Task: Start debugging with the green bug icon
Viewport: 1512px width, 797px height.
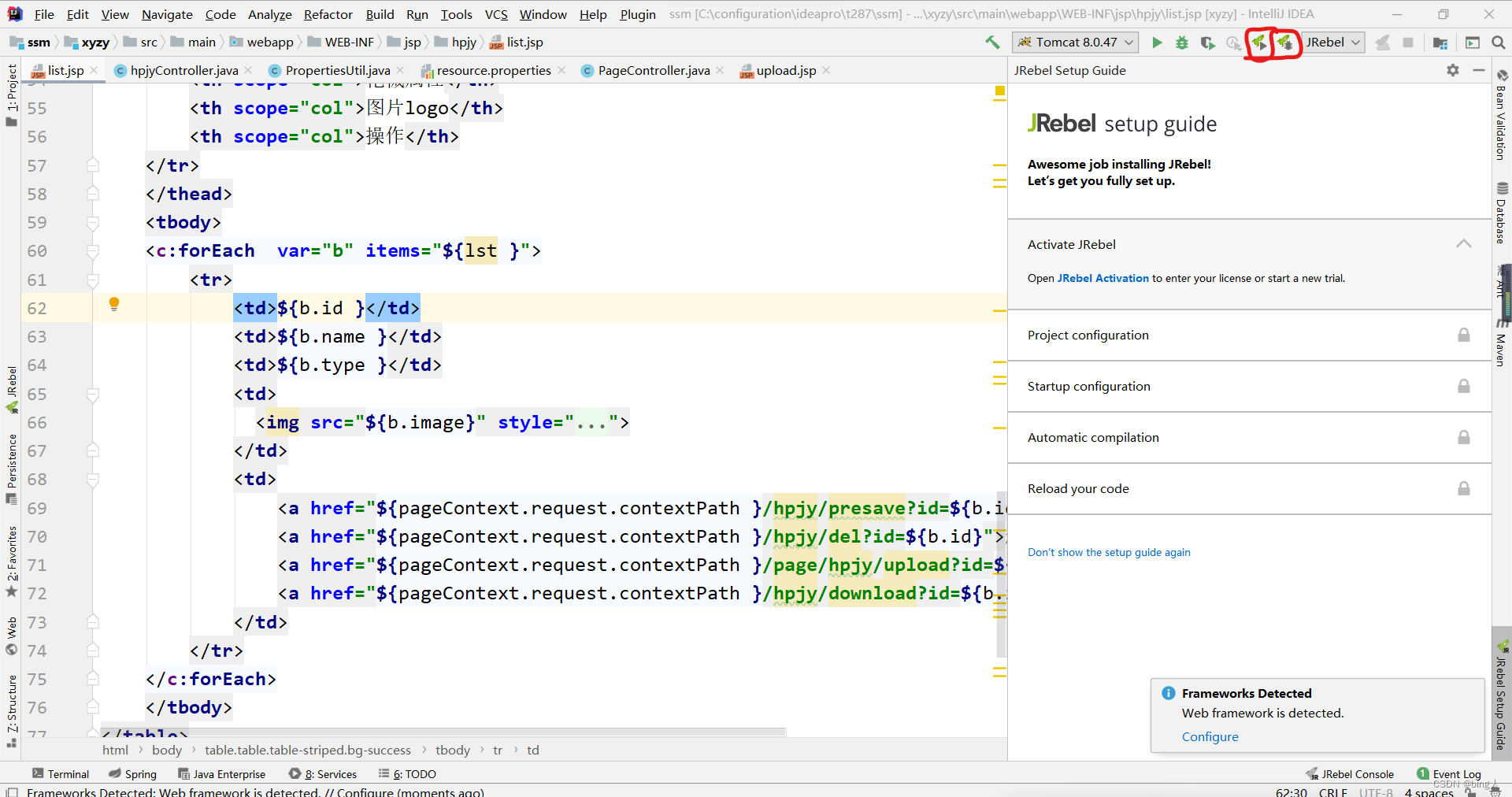Action: [1182, 43]
